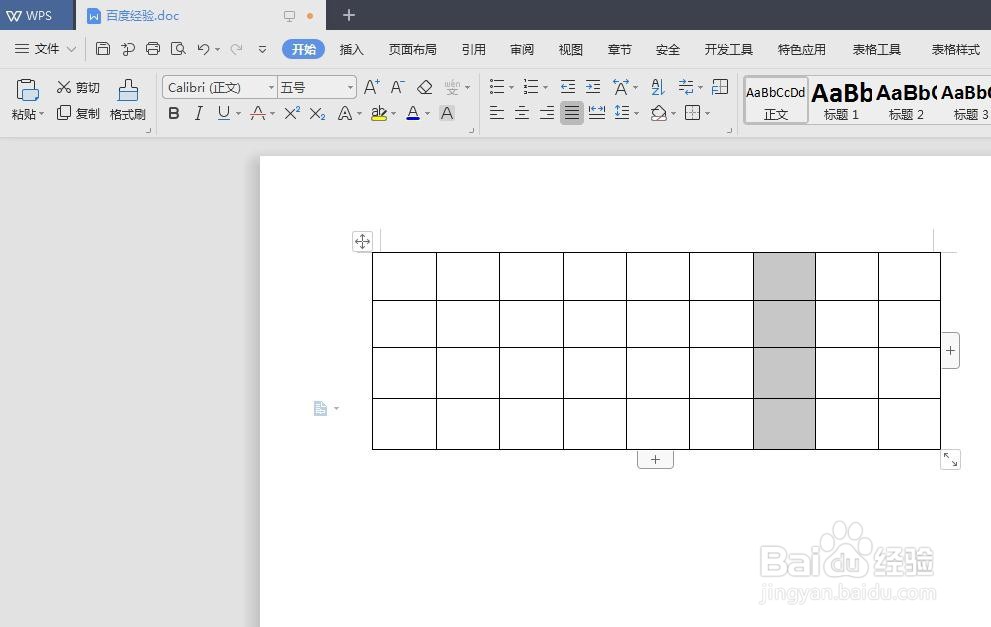Click the Print icon in quick access toolbar
Viewport: 991px width, 627px height.
(153, 49)
